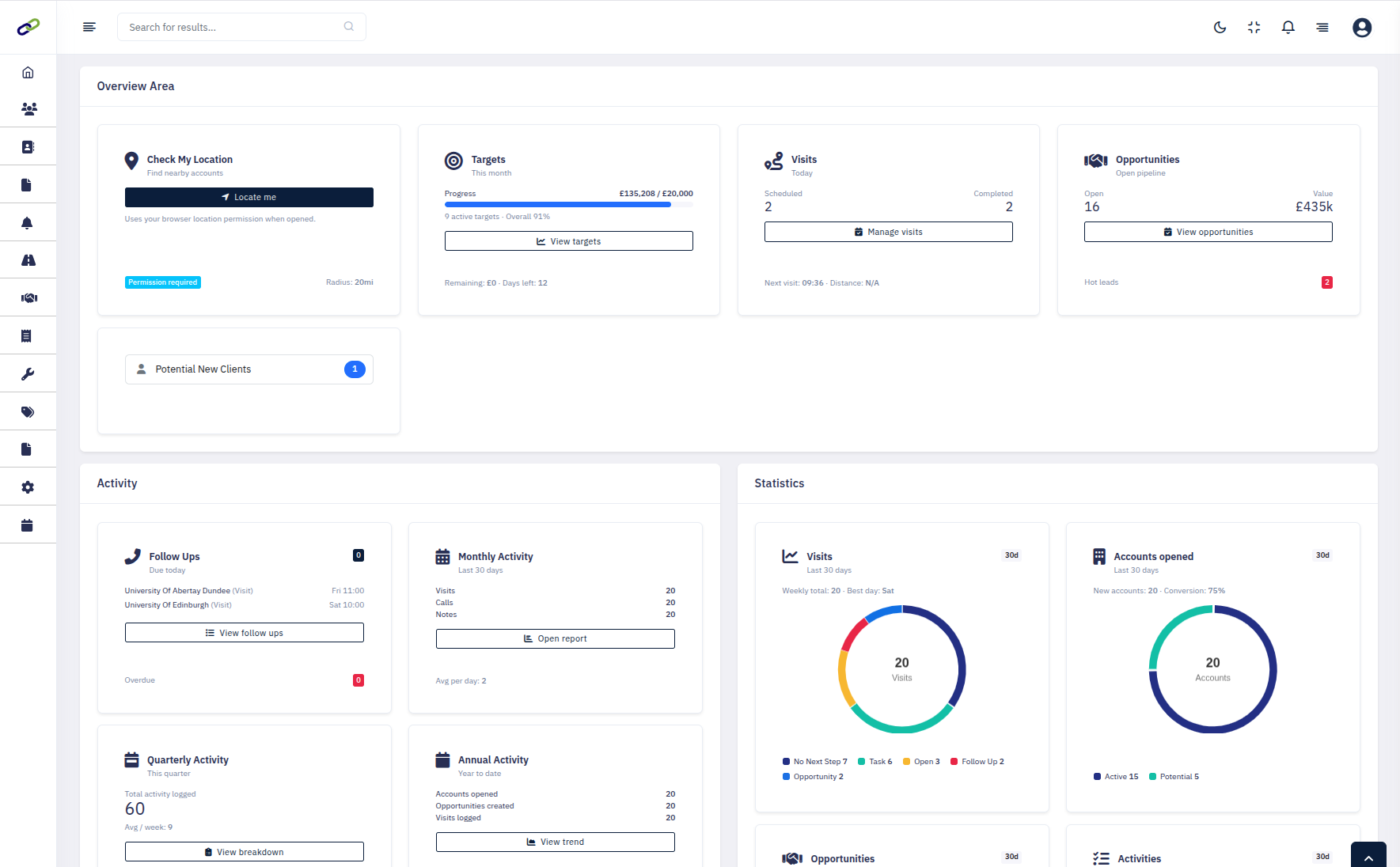
Task: Click the search magnifier icon
Action: tap(349, 27)
